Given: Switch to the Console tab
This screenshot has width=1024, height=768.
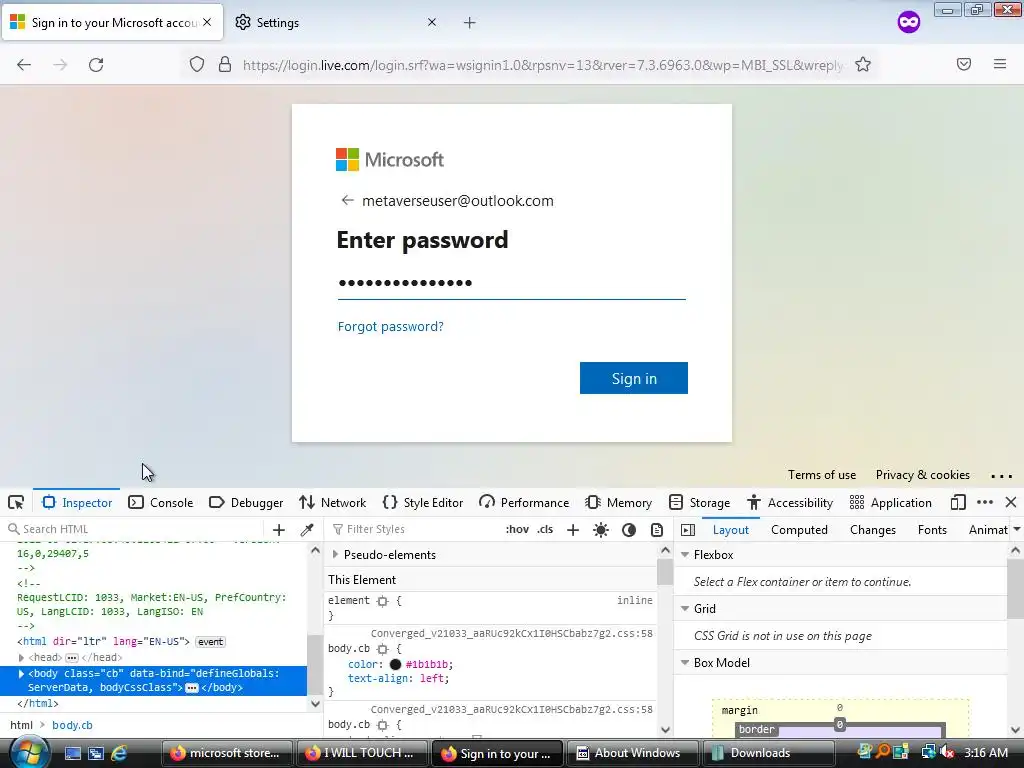Looking at the screenshot, I should (161, 502).
